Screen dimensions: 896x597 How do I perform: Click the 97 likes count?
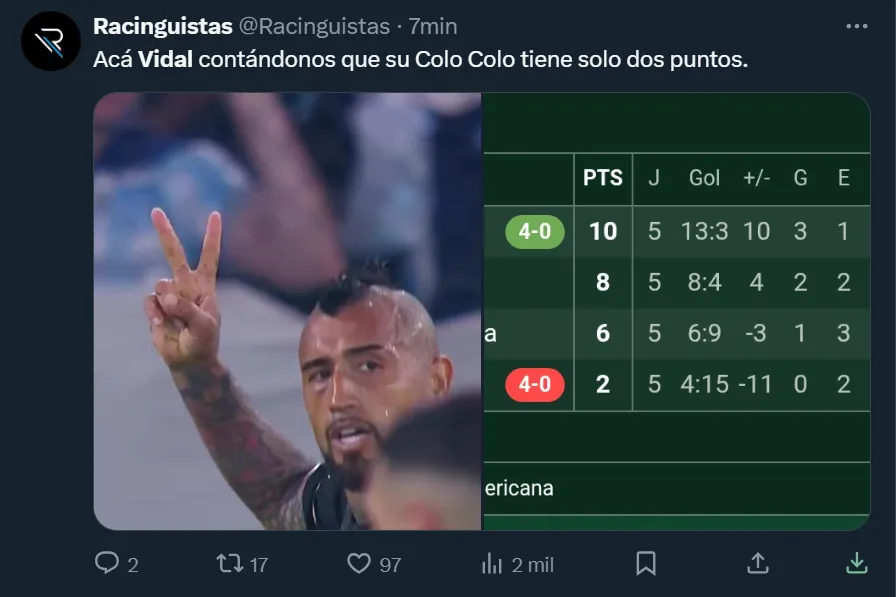click(x=390, y=565)
